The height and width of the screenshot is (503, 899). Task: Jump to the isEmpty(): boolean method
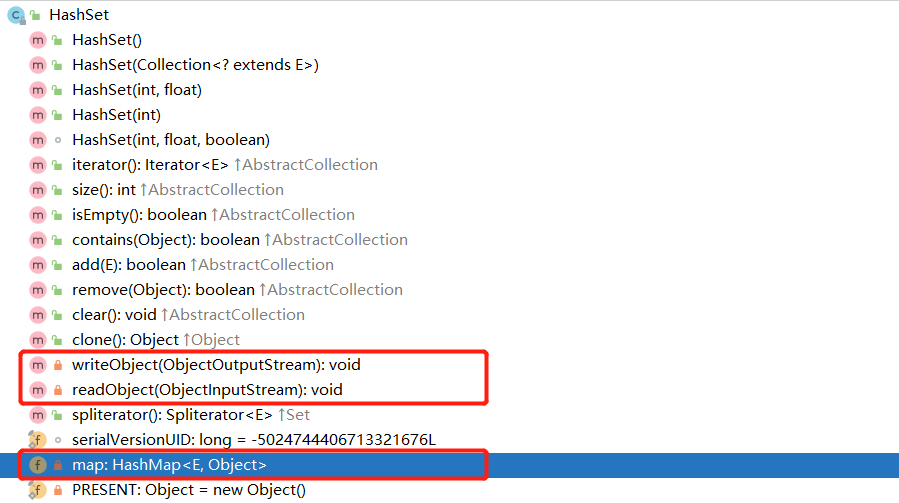coord(139,215)
